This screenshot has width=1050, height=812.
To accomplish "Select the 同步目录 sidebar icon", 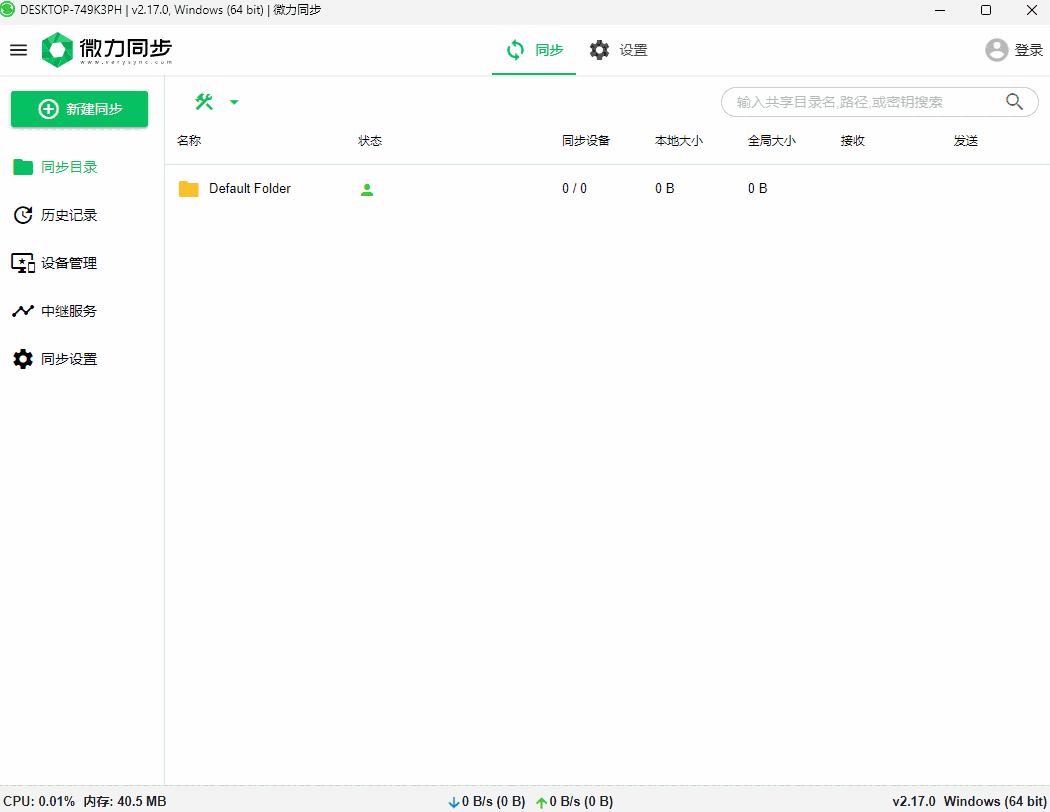I will 22,167.
